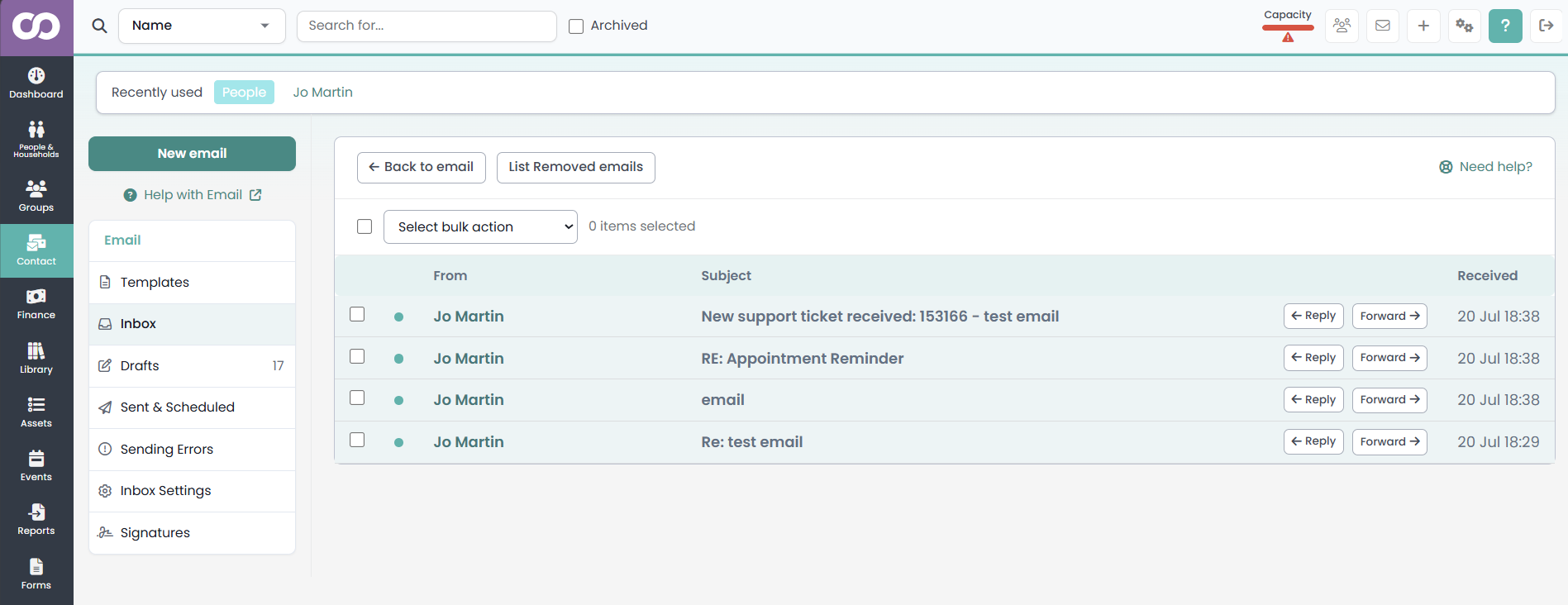Open the Select bulk action dropdown

click(480, 226)
